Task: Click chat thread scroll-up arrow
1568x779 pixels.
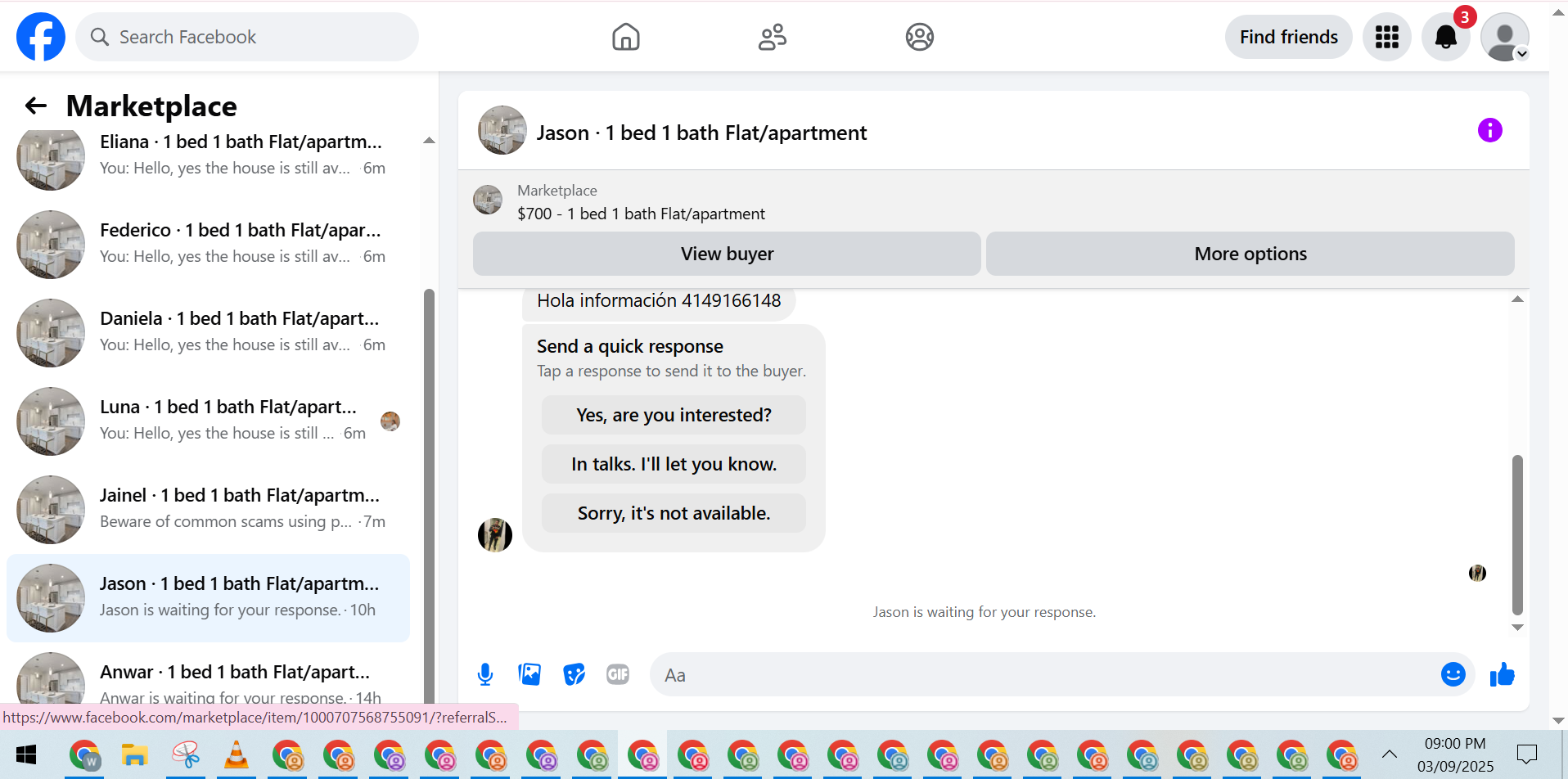Action: coord(1517,299)
